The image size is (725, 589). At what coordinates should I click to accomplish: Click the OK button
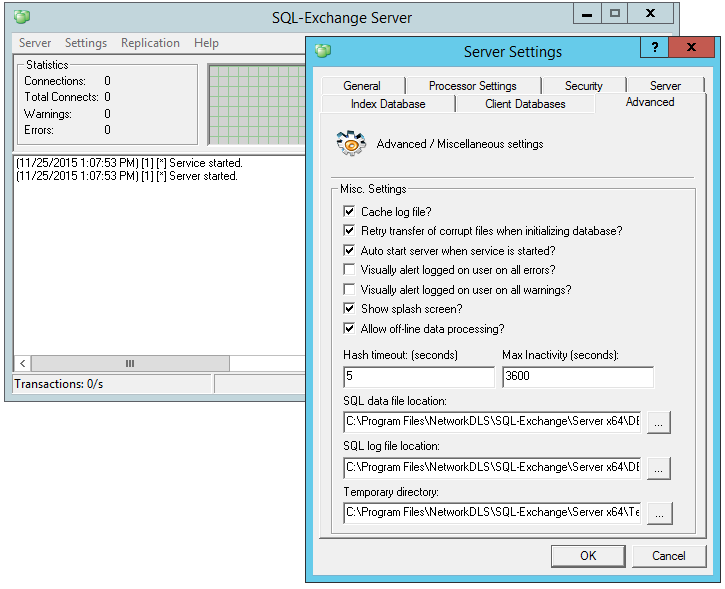[x=588, y=556]
